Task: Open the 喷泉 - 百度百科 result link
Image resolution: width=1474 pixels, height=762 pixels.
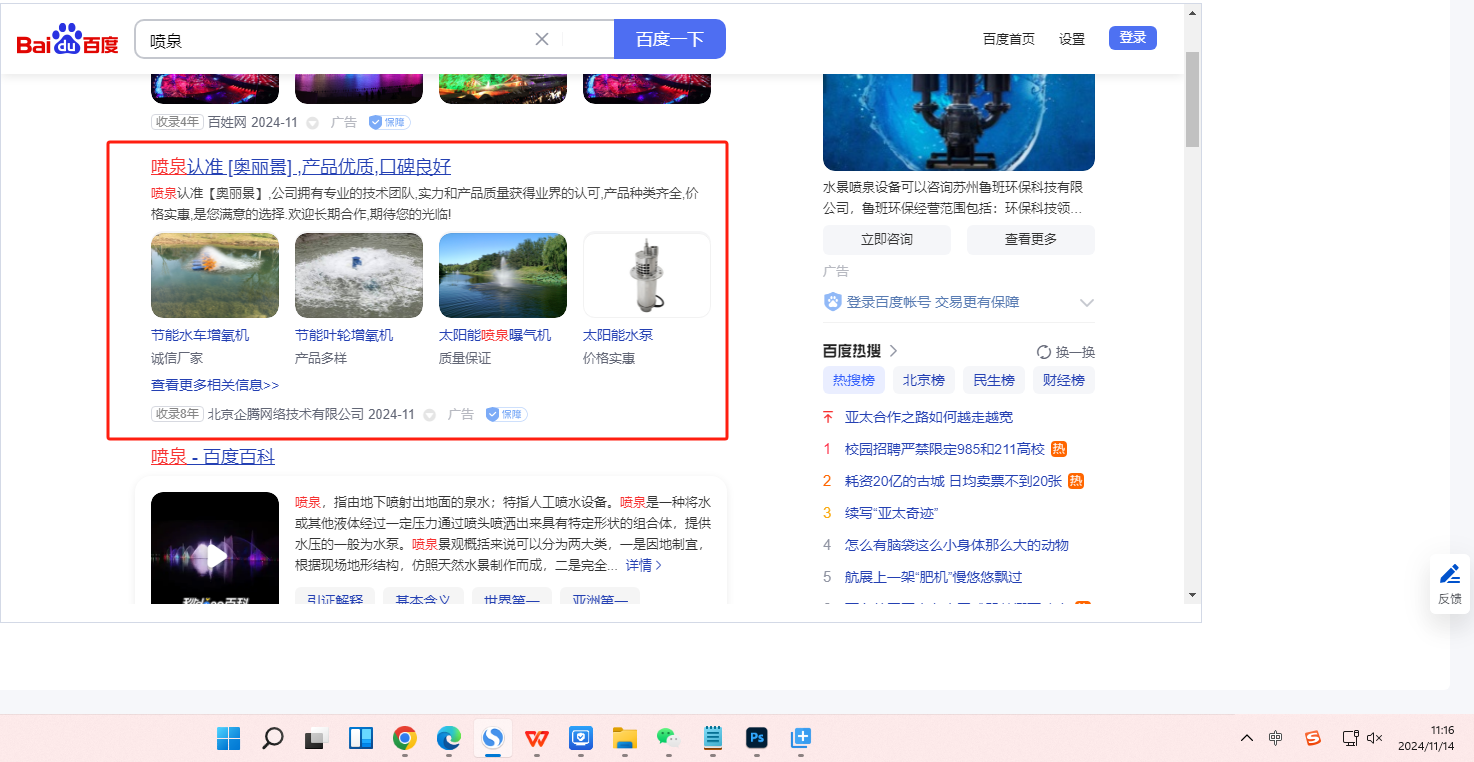Action: (x=213, y=457)
